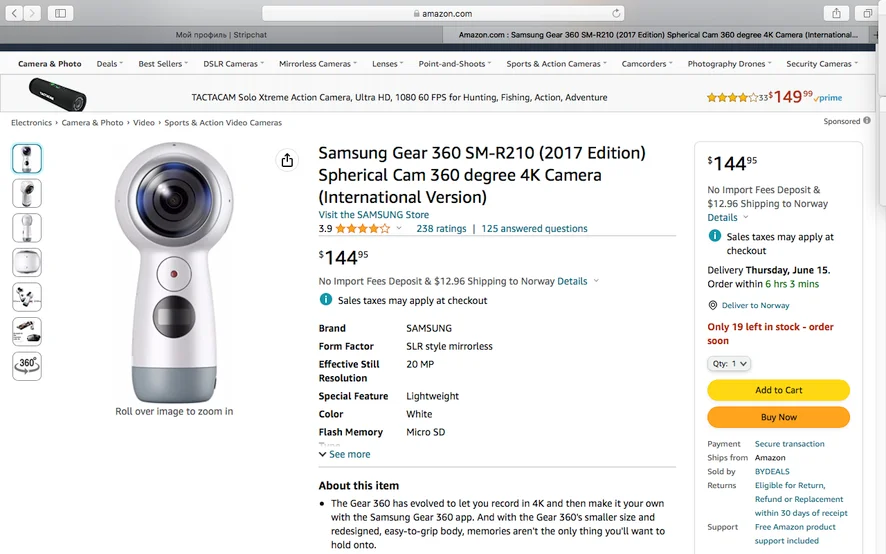Click the amazon.com address bar

[x=443, y=14]
